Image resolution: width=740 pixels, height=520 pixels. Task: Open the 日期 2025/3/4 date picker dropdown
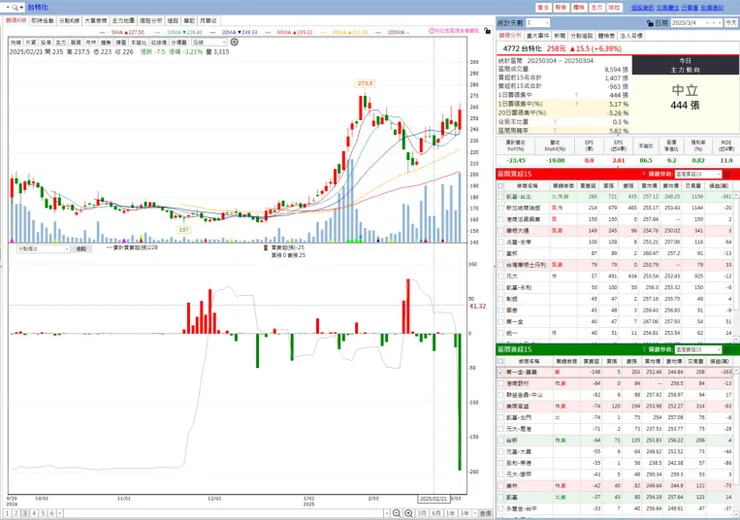click(x=707, y=23)
